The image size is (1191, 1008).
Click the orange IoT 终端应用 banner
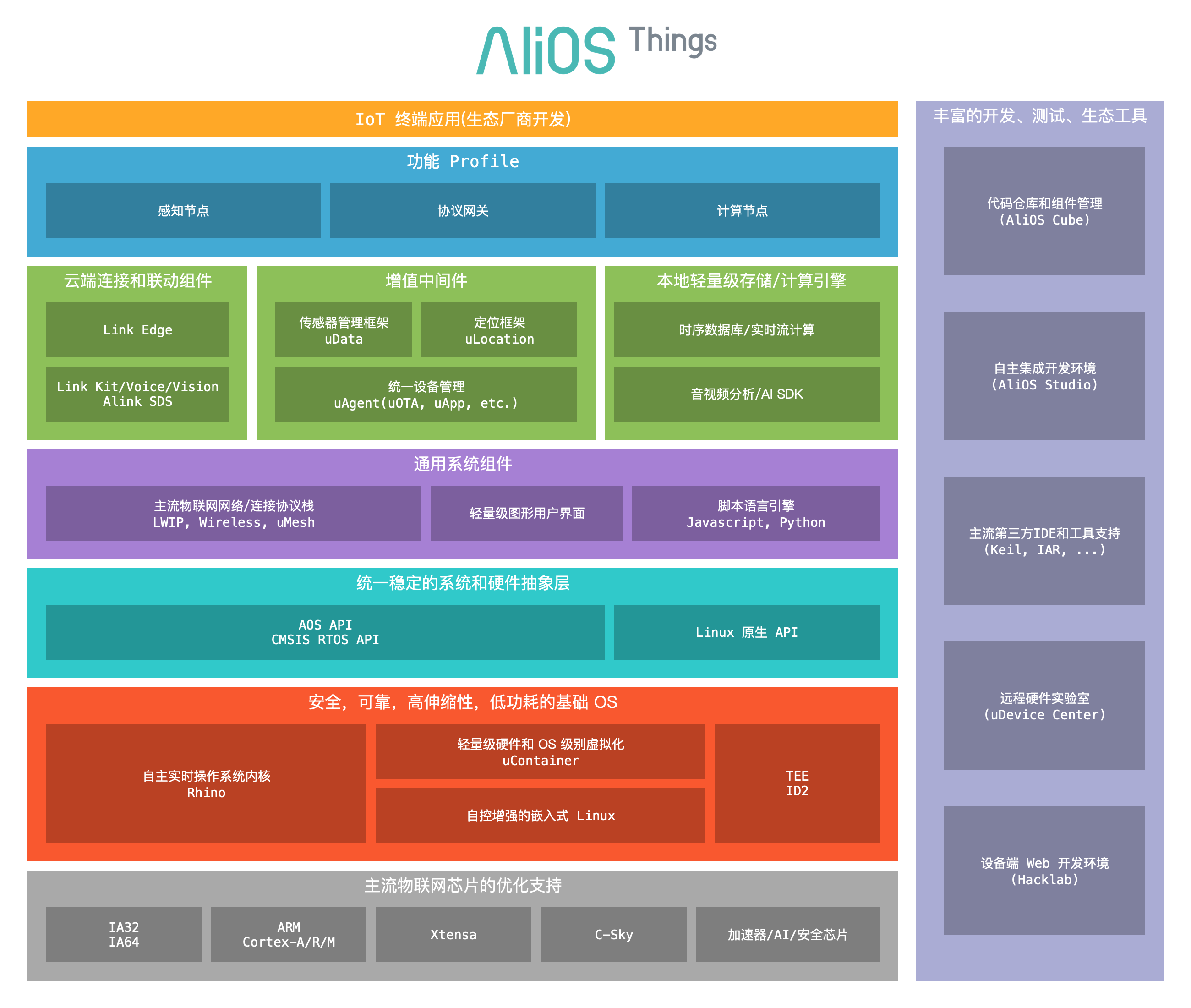(462, 119)
